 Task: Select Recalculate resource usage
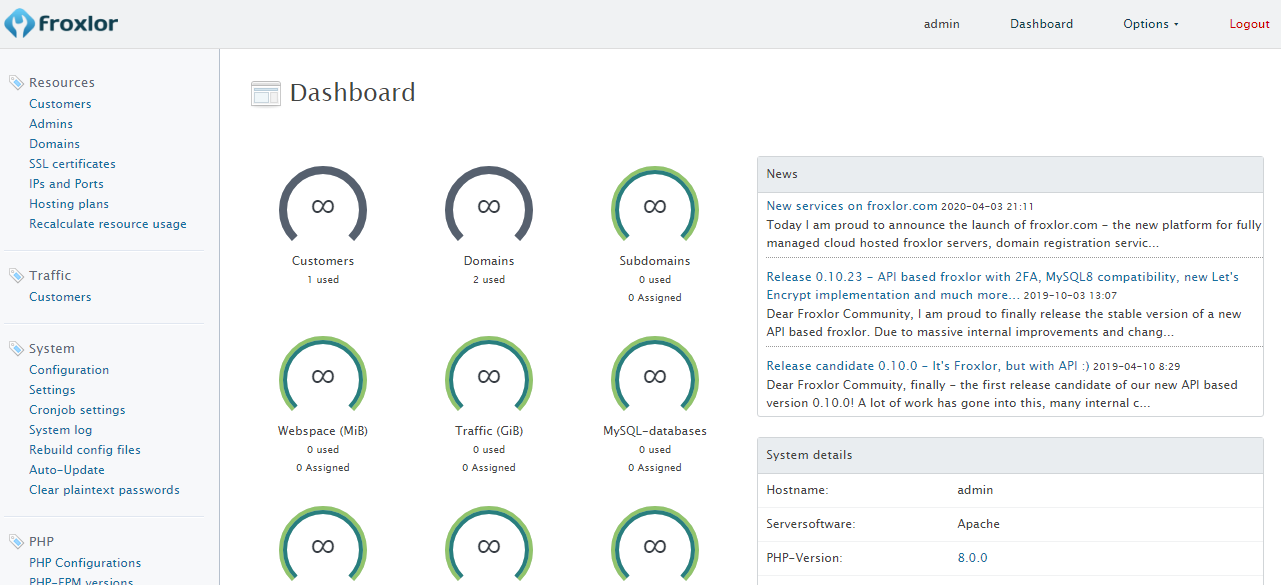click(108, 224)
